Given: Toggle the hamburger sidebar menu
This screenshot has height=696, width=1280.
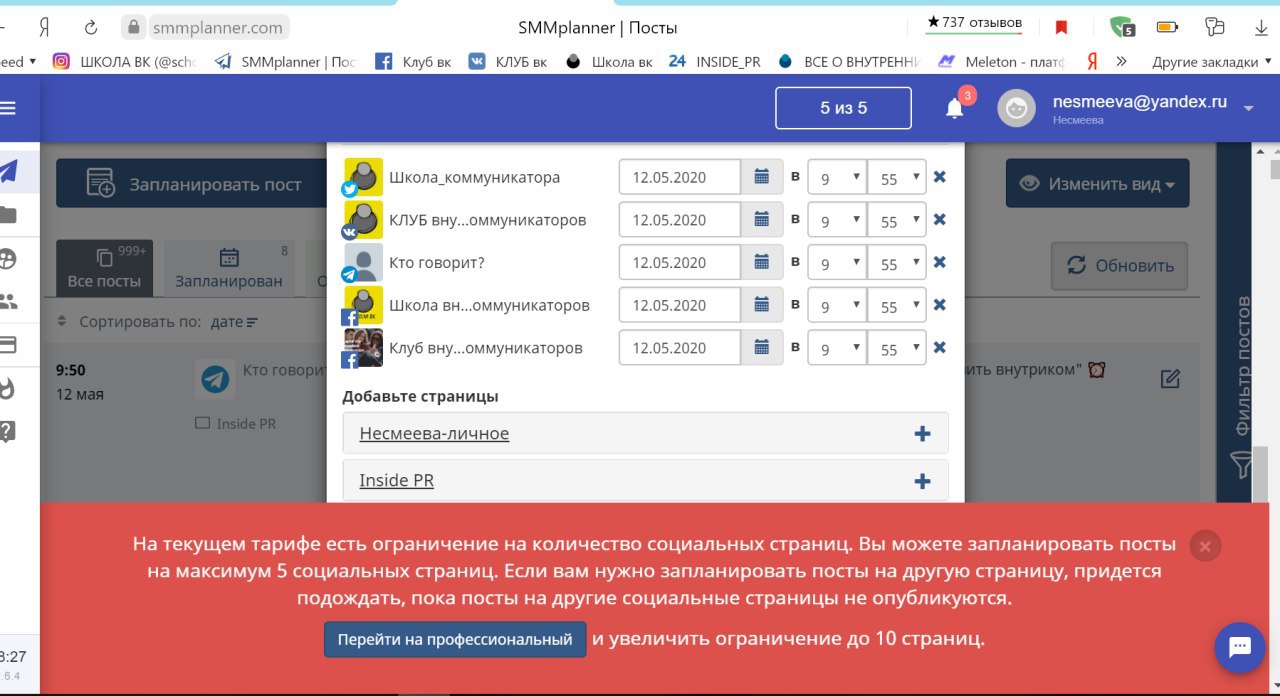Looking at the screenshot, I should coord(8,108).
